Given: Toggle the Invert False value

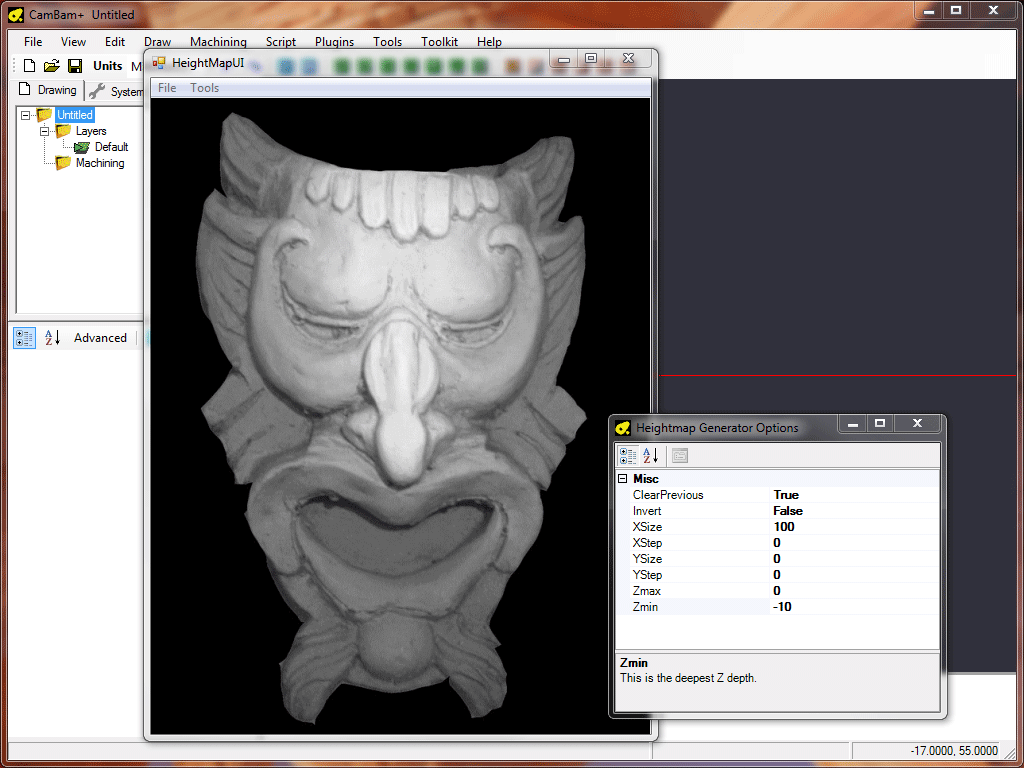Looking at the screenshot, I should pyautogui.click(x=787, y=511).
